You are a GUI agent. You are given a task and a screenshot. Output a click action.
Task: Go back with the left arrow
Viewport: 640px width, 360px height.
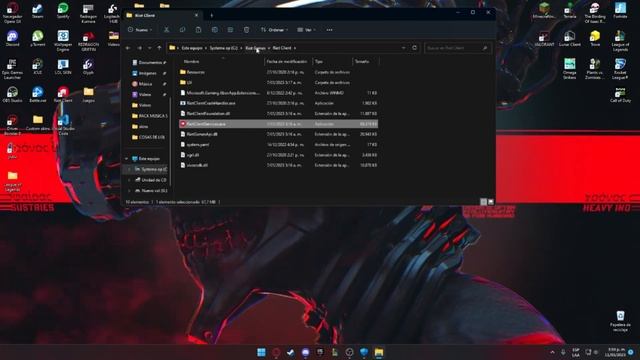coord(128,48)
